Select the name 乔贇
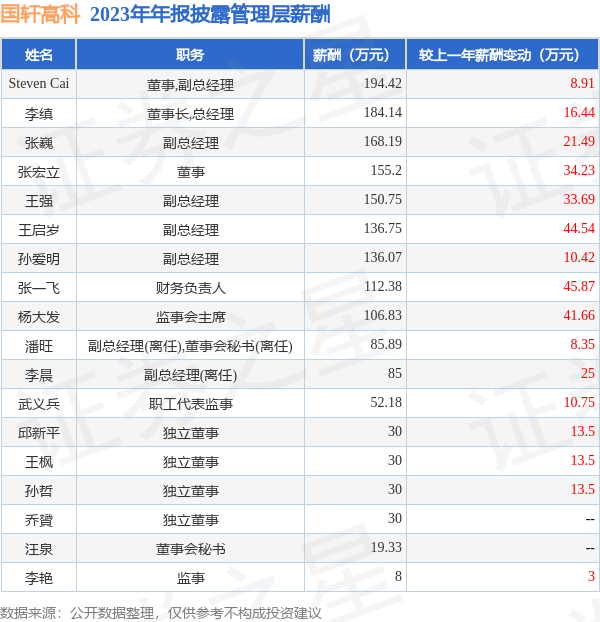 [x=38, y=520]
